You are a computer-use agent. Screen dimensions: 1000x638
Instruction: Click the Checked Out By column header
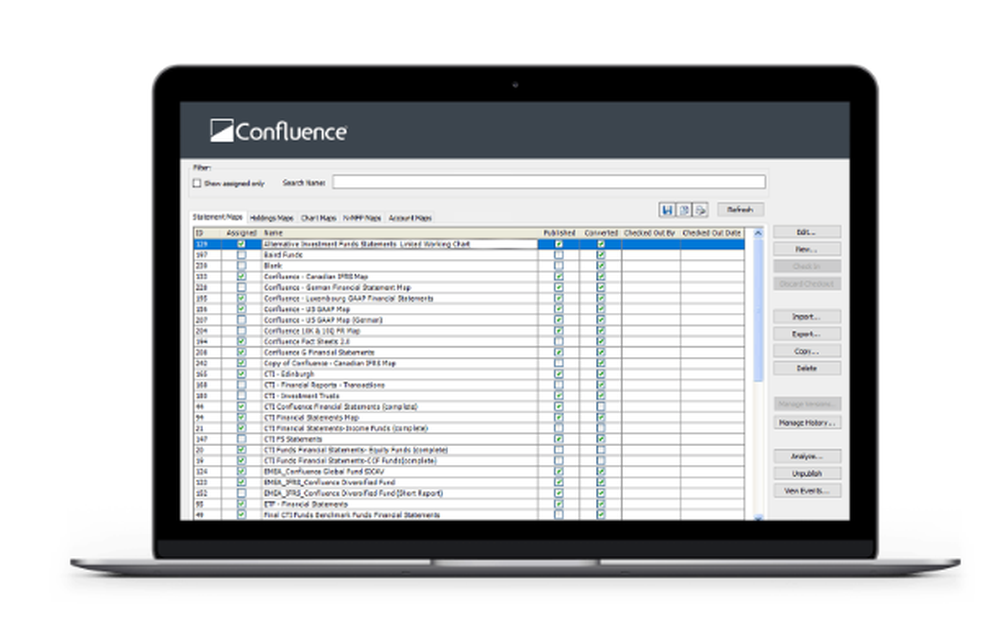(651, 234)
